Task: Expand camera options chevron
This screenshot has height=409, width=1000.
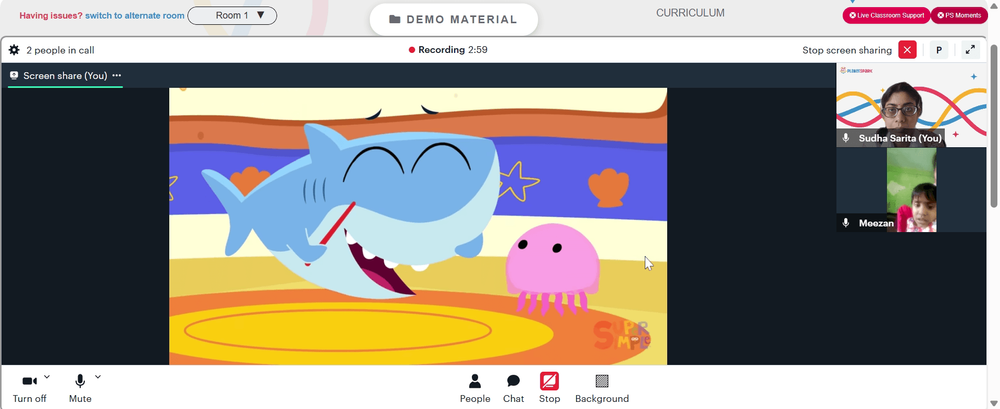Action: pos(47,377)
